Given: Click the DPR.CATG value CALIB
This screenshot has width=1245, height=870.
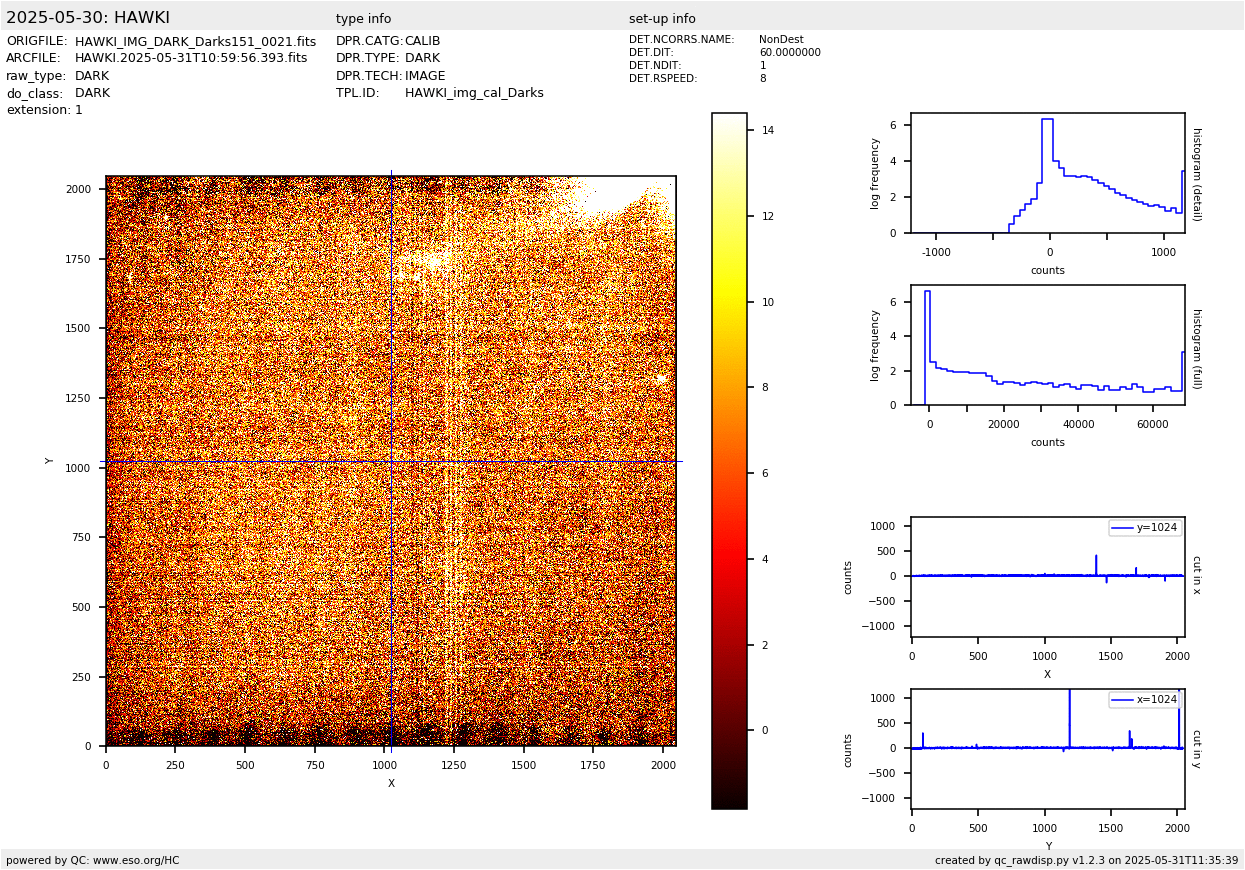Looking at the screenshot, I should tap(422, 42).
